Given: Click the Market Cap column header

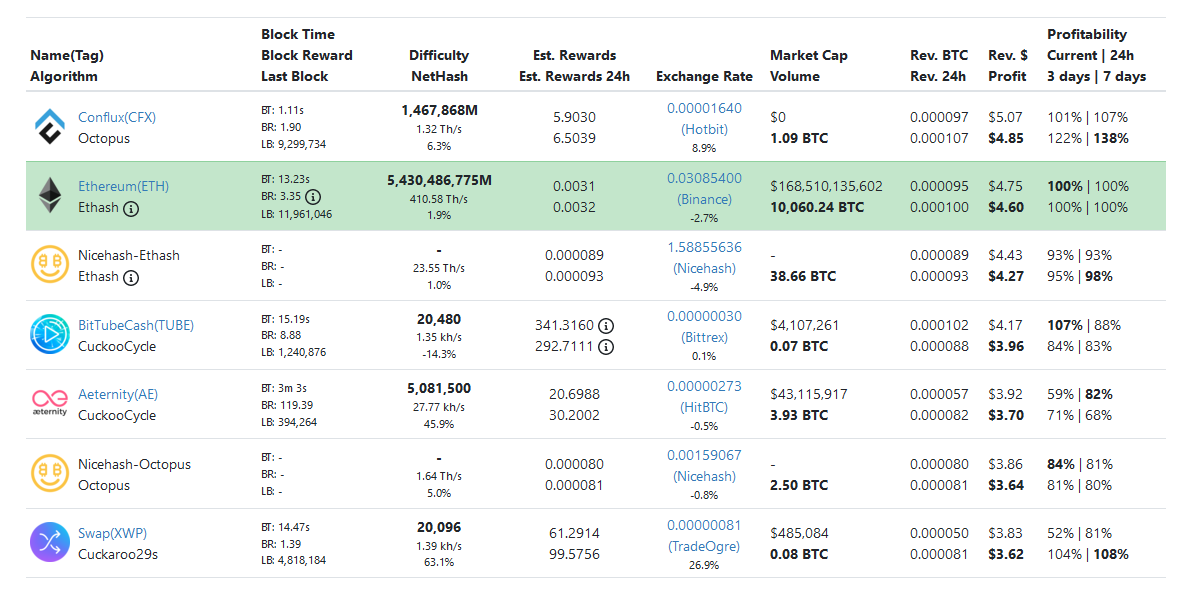Looking at the screenshot, I should 809,56.
